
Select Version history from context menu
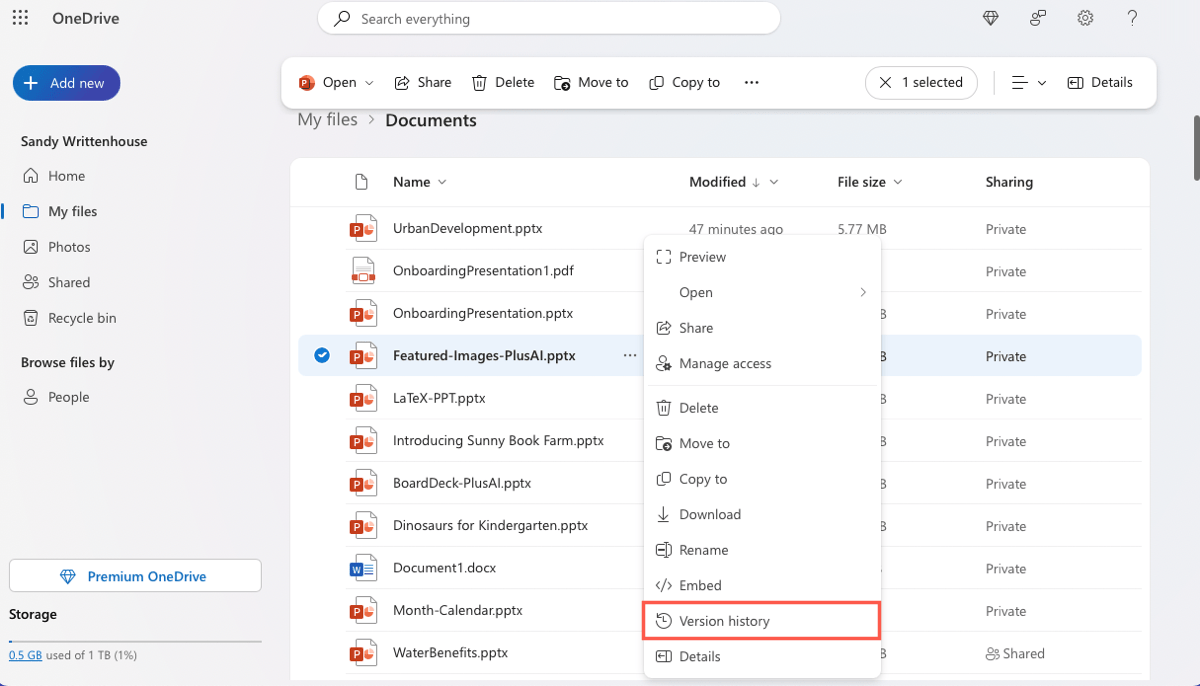click(x=724, y=621)
